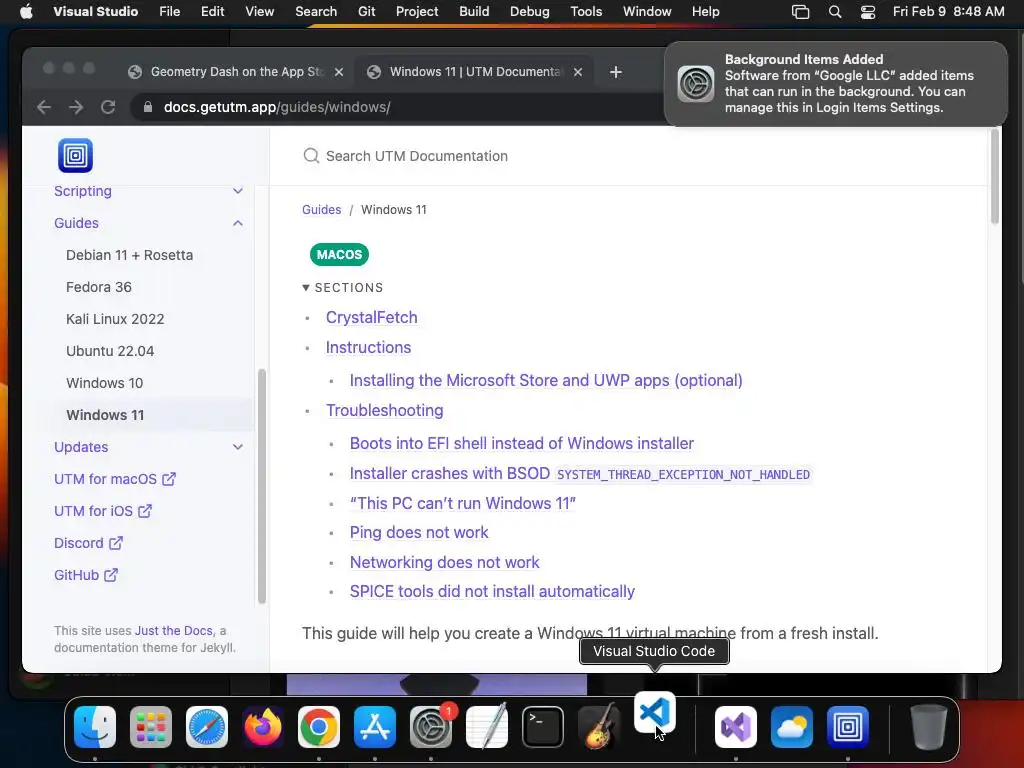The width and height of the screenshot is (1024, 768).
Task: Close the Windows 11 UTM tab
Action: [x=578, y=72]
